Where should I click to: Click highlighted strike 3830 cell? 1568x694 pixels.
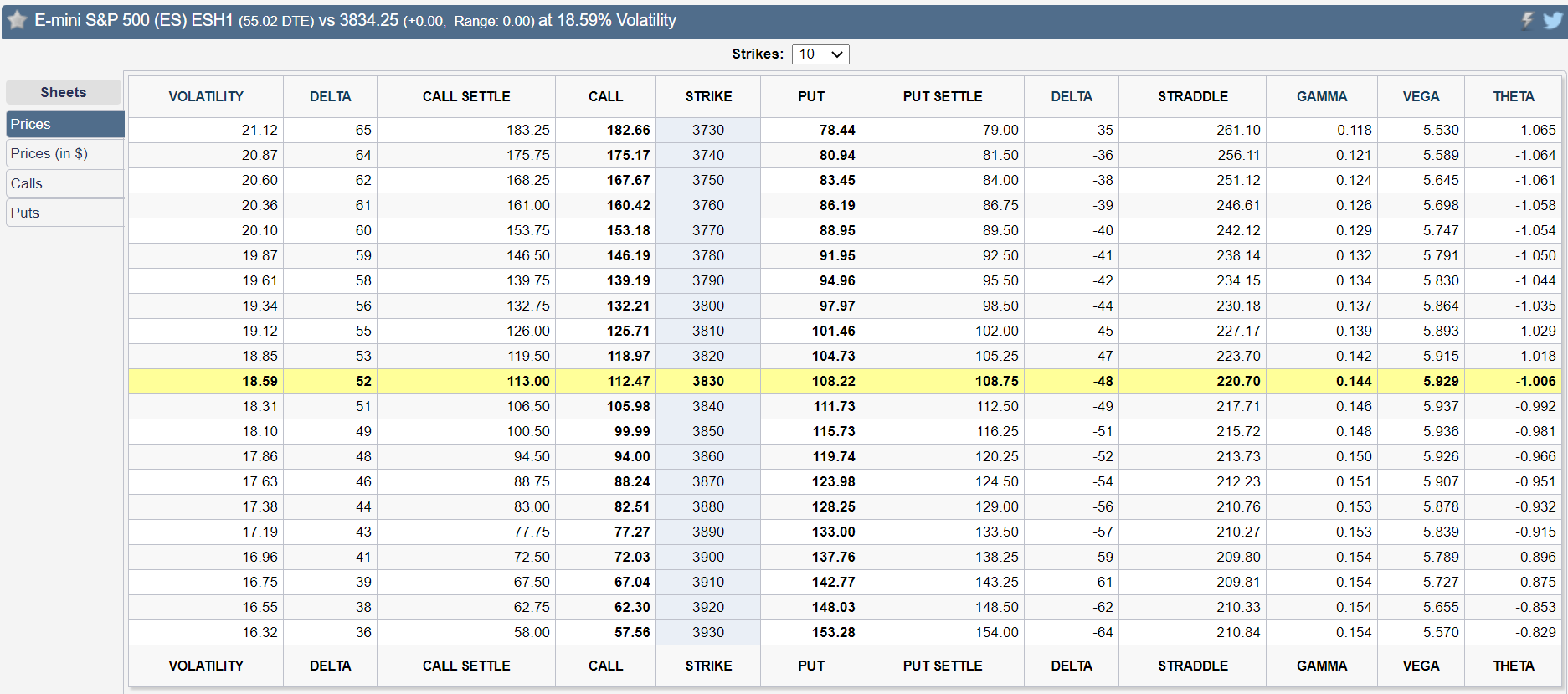click(x=708, y=381)
